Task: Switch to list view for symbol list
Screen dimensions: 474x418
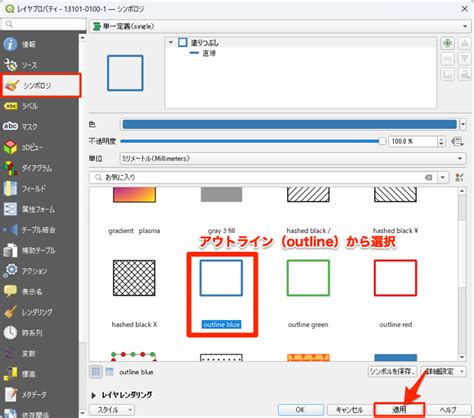Action: pyautogui.click(x=109, y=372)
